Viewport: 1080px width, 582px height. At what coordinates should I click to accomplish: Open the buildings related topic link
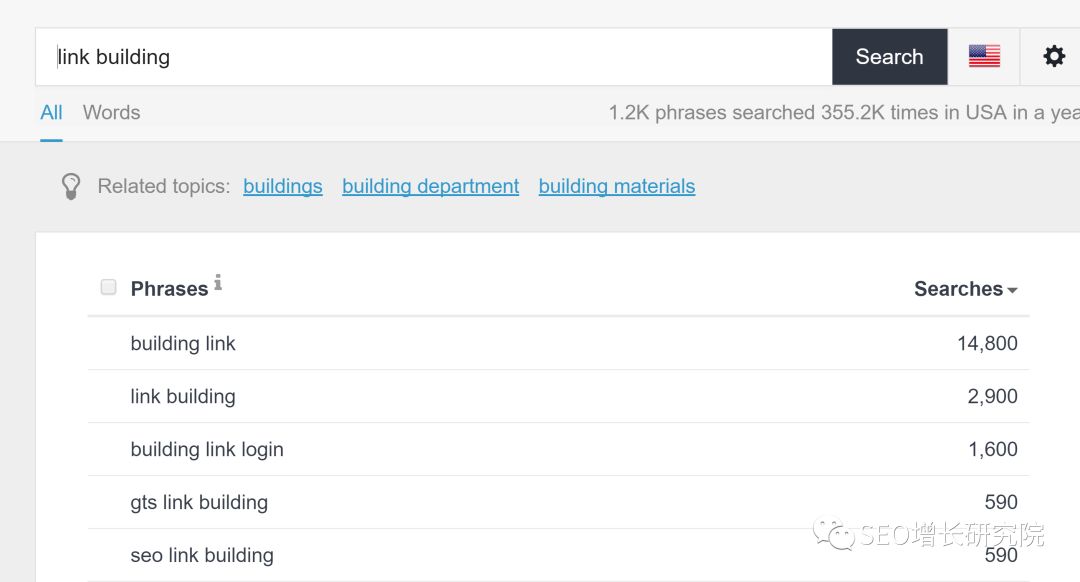coord(282,186)
